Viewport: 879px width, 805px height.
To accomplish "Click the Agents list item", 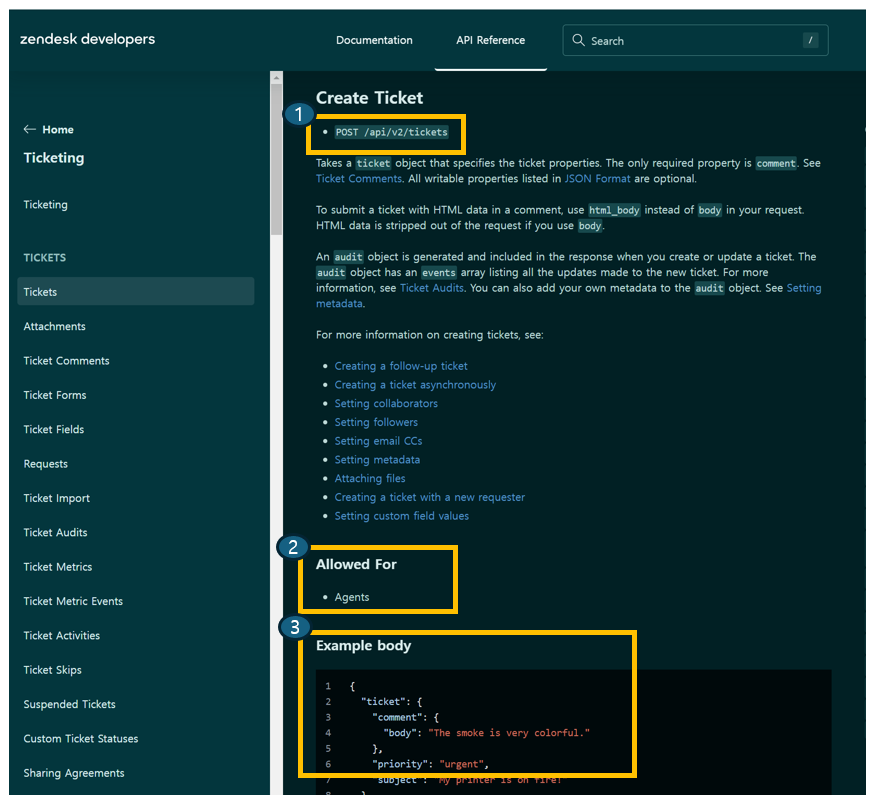I will point(351,598).
